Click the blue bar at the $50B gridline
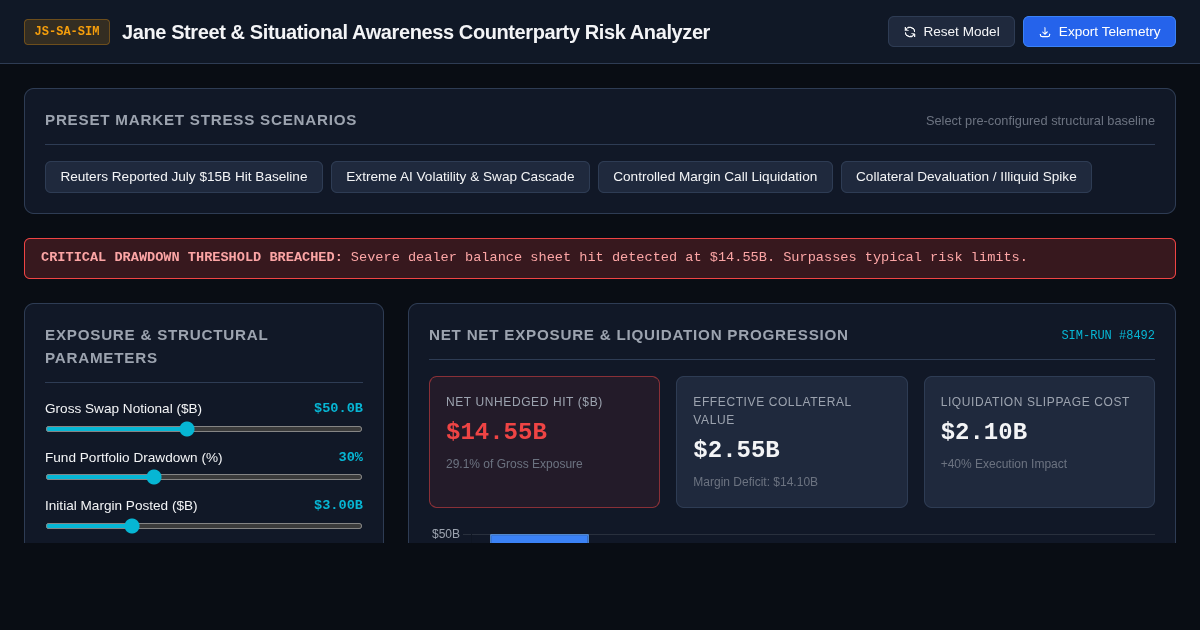The height and width of the screenshot is (630, 1200). 539,538
